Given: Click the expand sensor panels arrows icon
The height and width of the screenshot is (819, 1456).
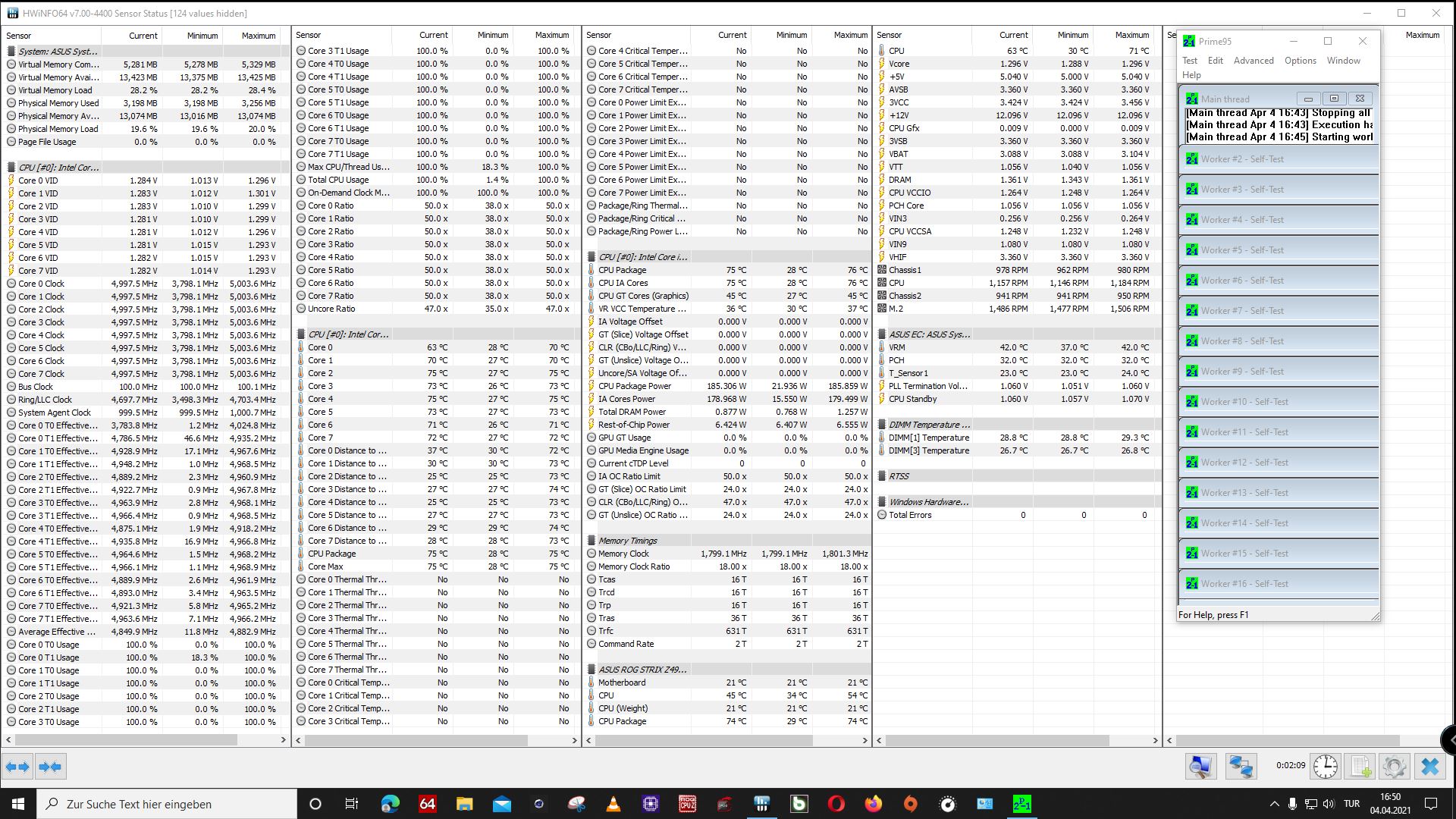Looking at the screenshot, I should pos(17,767).
